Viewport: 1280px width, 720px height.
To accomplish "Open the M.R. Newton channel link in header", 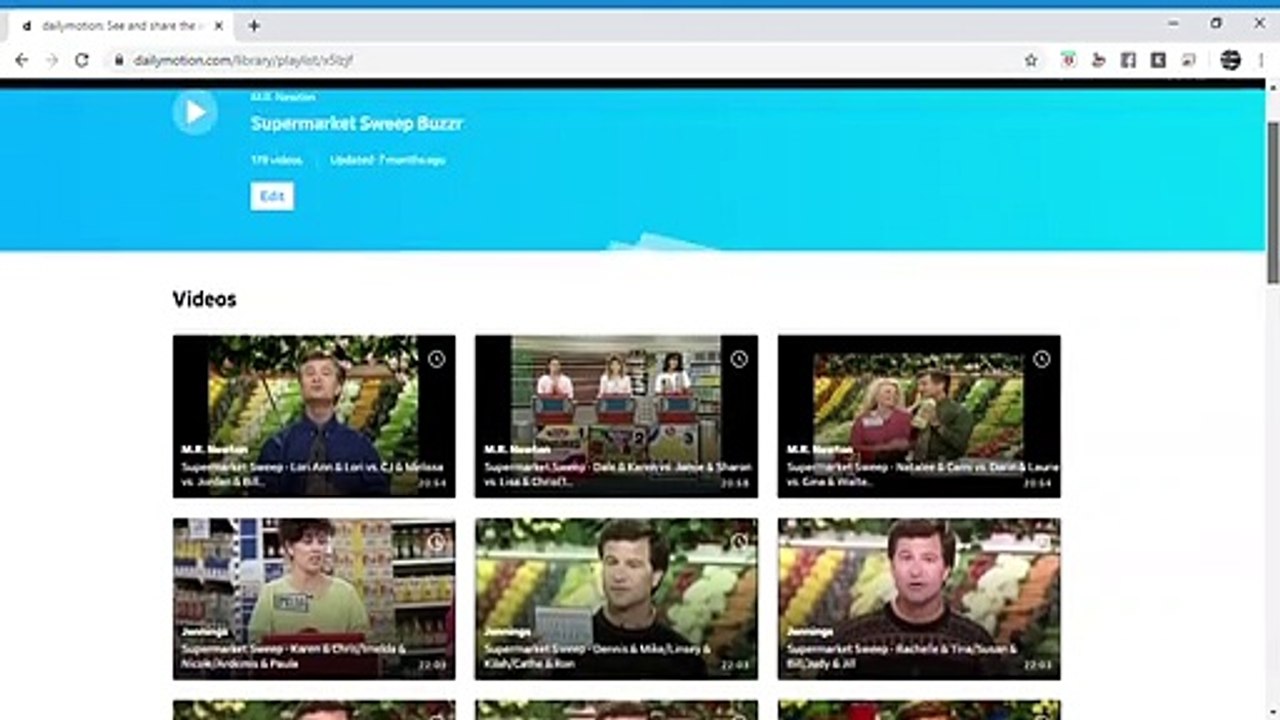I will click(x=283, y=97).
